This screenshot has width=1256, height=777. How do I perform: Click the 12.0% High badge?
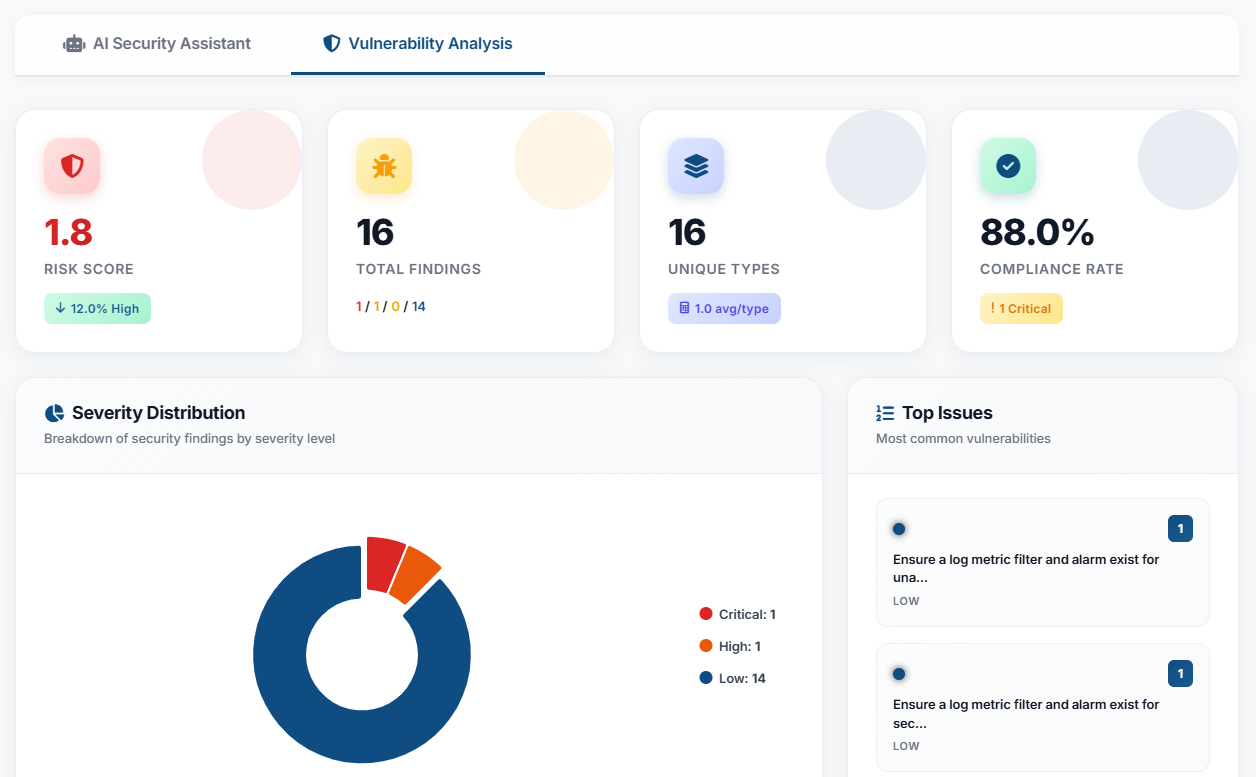click(97, 309)
